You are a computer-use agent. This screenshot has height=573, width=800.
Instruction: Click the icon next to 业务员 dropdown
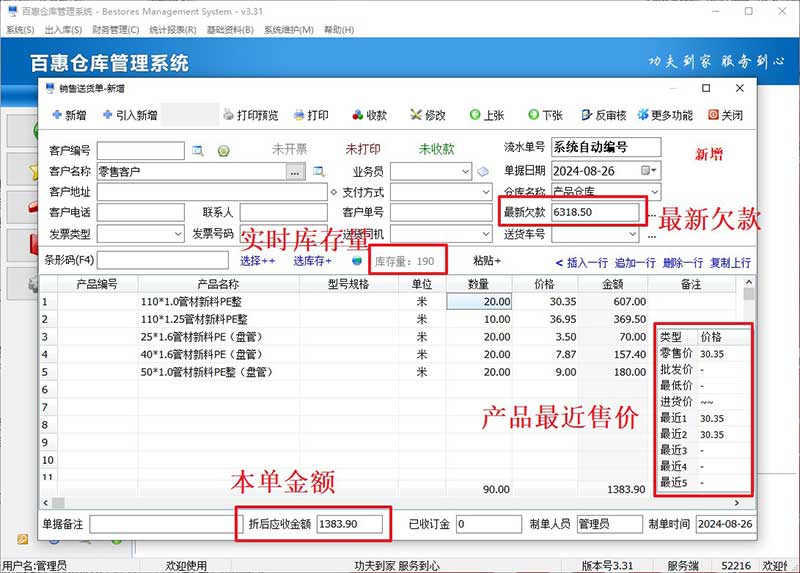pyautogui.click(x=483, y=172)
